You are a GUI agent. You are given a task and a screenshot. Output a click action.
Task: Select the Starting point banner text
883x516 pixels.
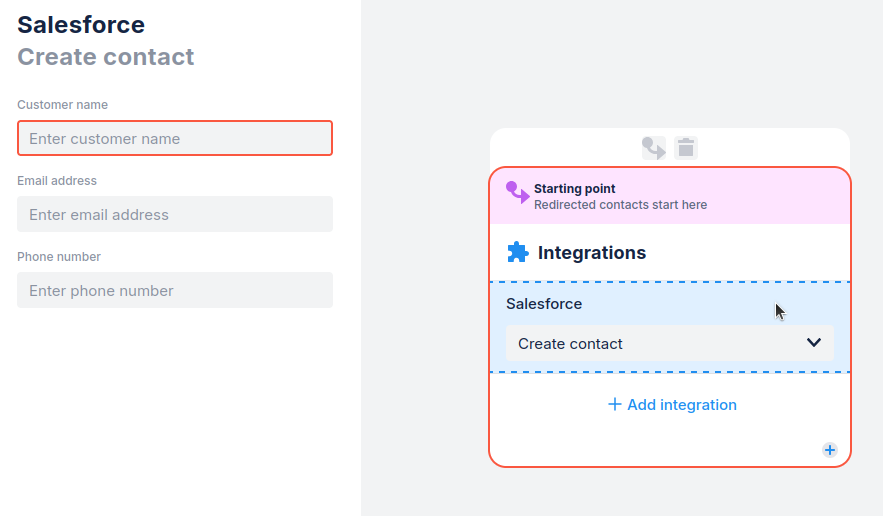[575, 189]
